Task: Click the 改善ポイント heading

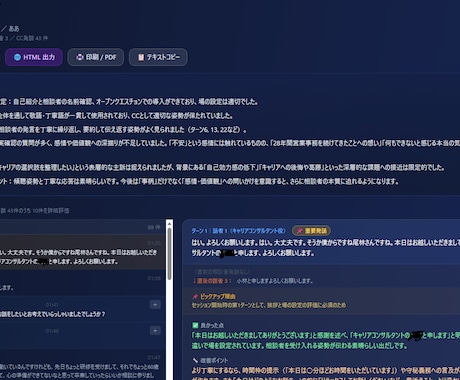Action: (x=214, y=361)
